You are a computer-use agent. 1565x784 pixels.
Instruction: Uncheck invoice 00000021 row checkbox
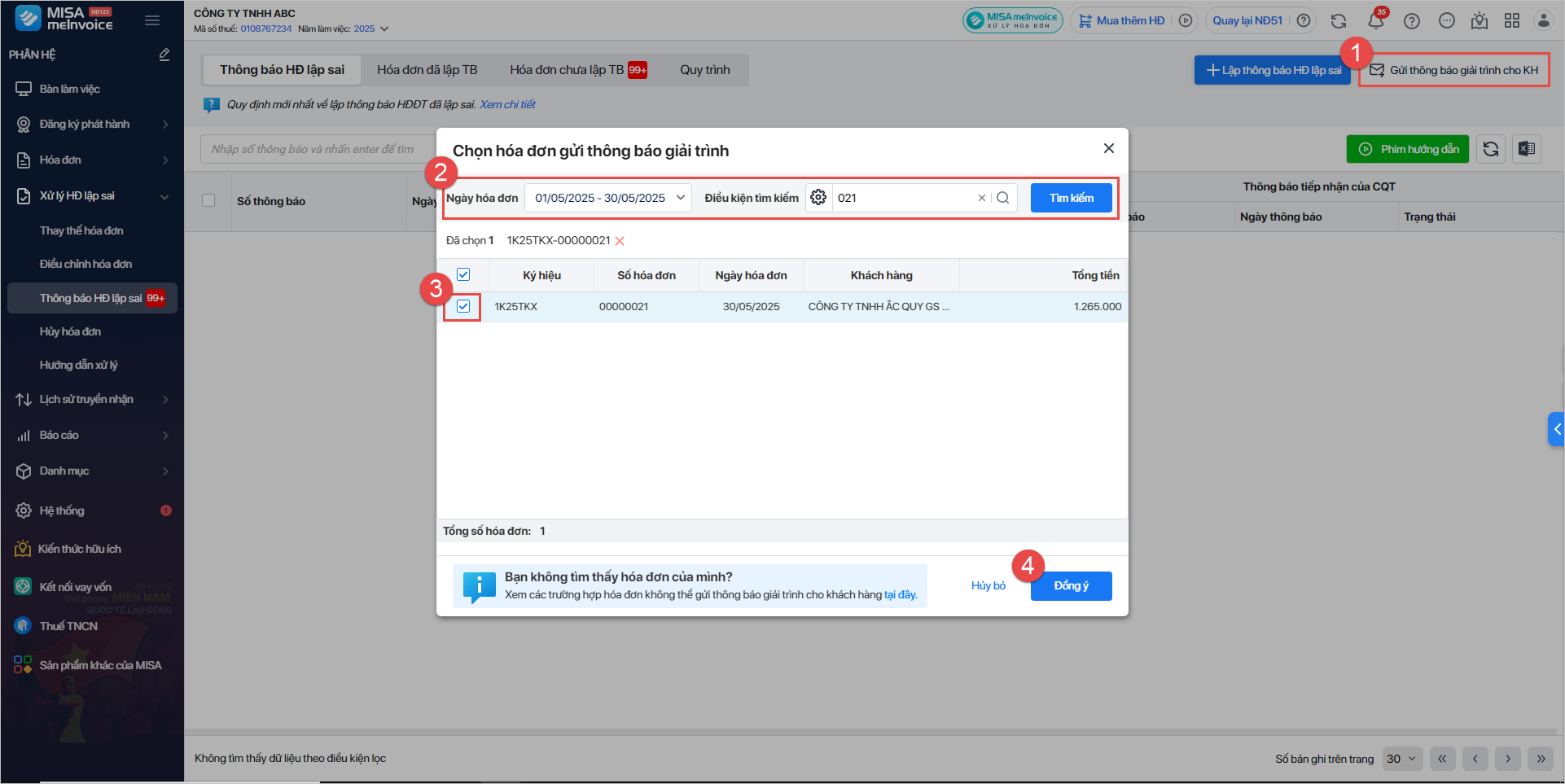463,306
